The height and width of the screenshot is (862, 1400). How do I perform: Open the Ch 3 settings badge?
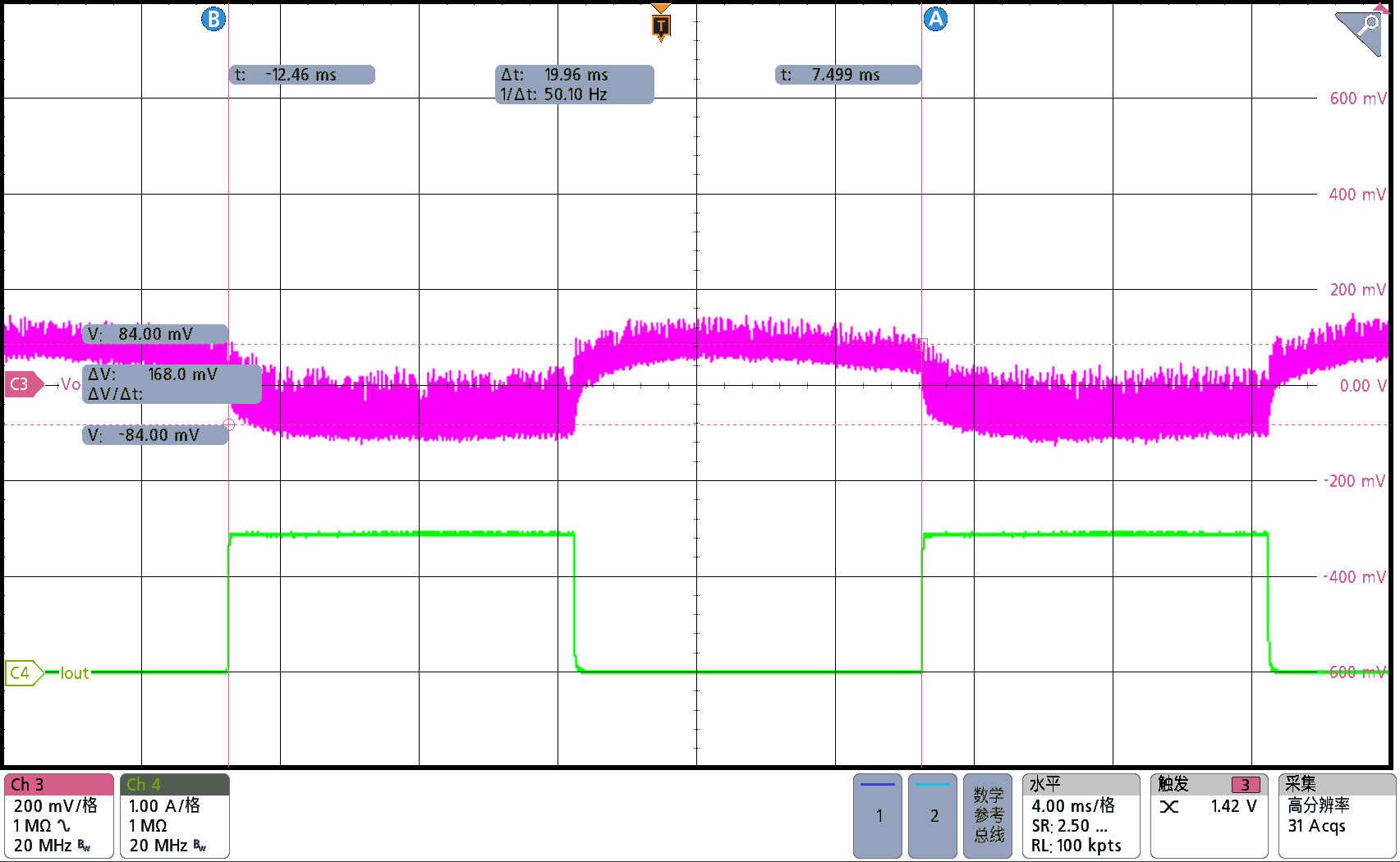click(x=59, y=815)
